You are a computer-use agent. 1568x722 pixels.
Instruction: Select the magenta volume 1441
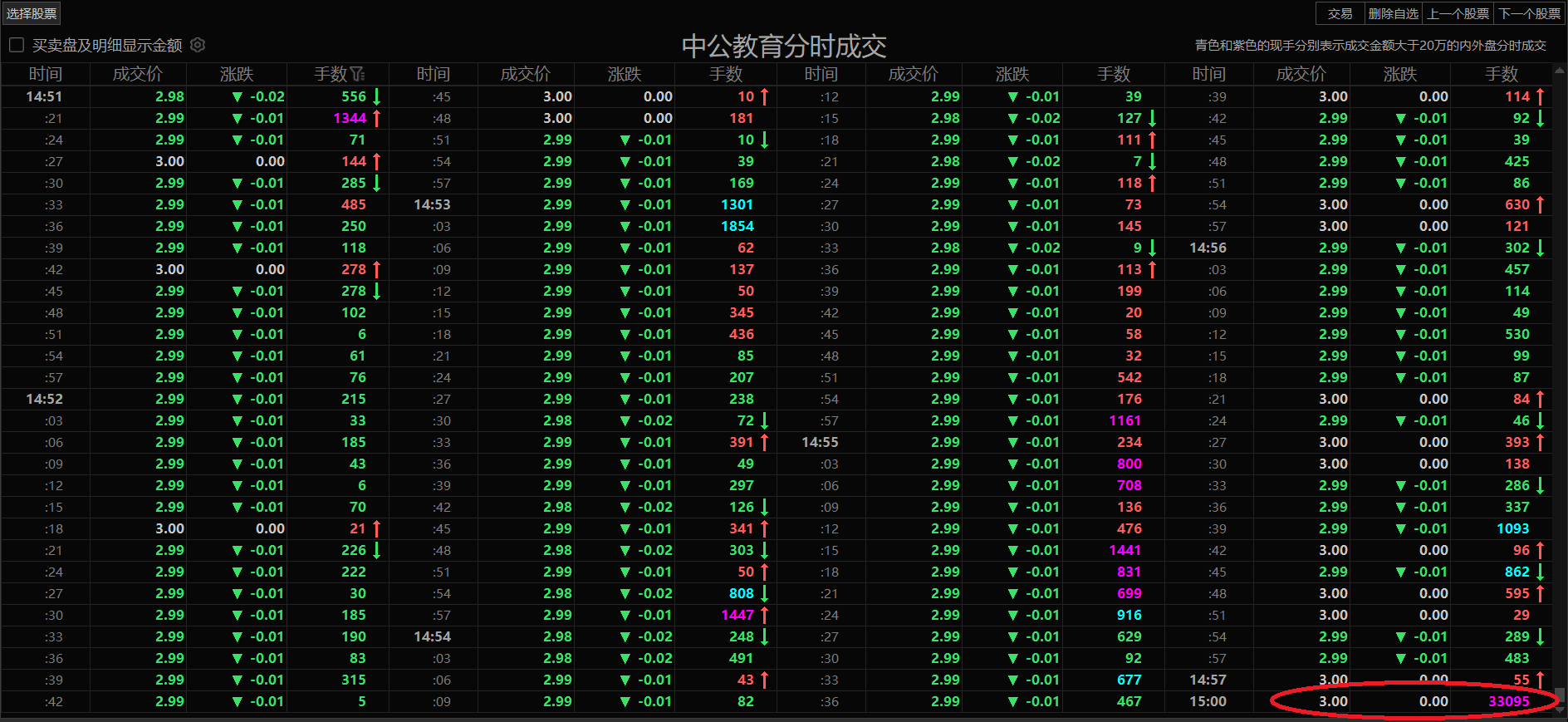coord(1125,550)
